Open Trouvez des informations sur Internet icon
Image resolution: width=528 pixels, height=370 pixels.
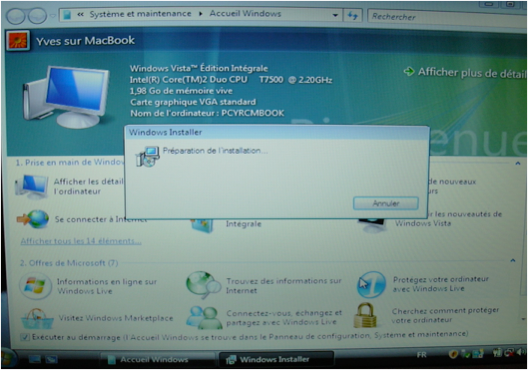point(203,285)
